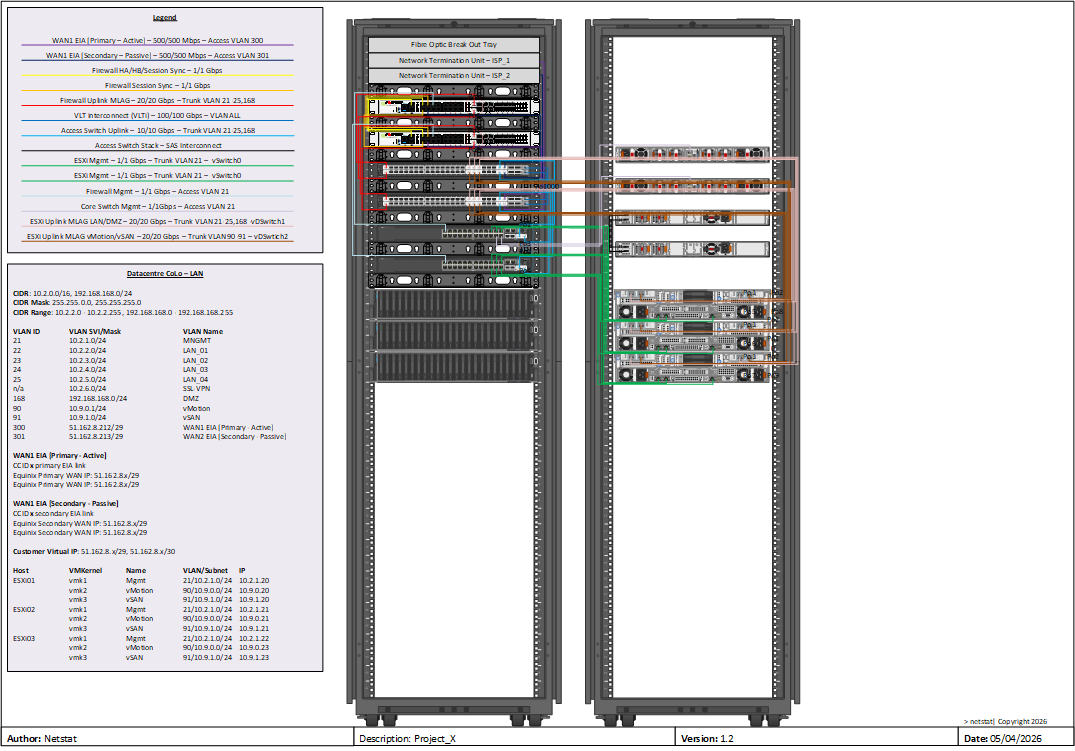Click 'Firewall Session Sync – 1/1 Gbps' legend text
1075x751 pixels.
(x=158, y=86)
